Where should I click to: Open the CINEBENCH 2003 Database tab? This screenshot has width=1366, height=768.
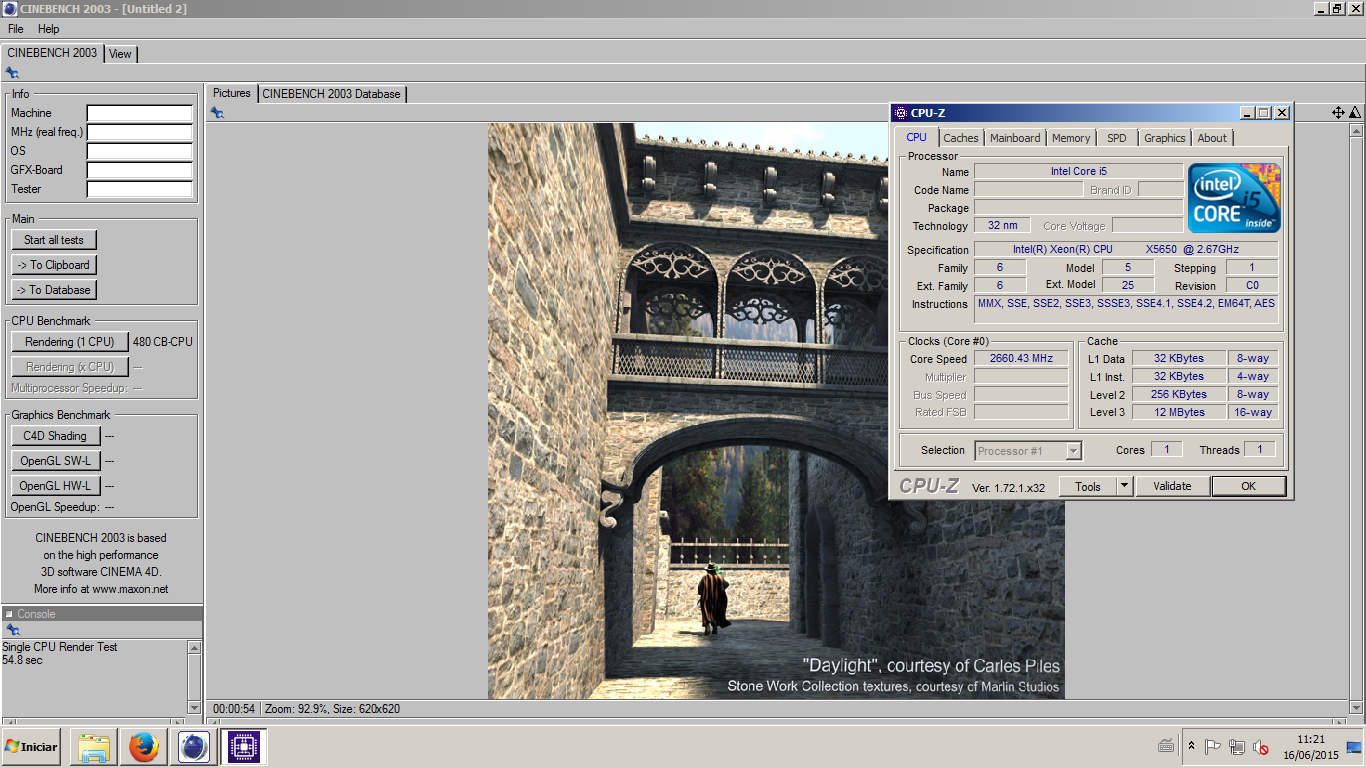pyautogui.click(x=332, y=94)
